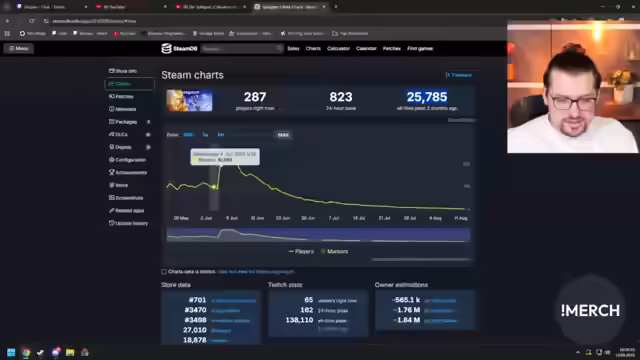Click the 823 24-hour peak number
The width and height of the screenshot is (640, 360).
pos(341,97)
